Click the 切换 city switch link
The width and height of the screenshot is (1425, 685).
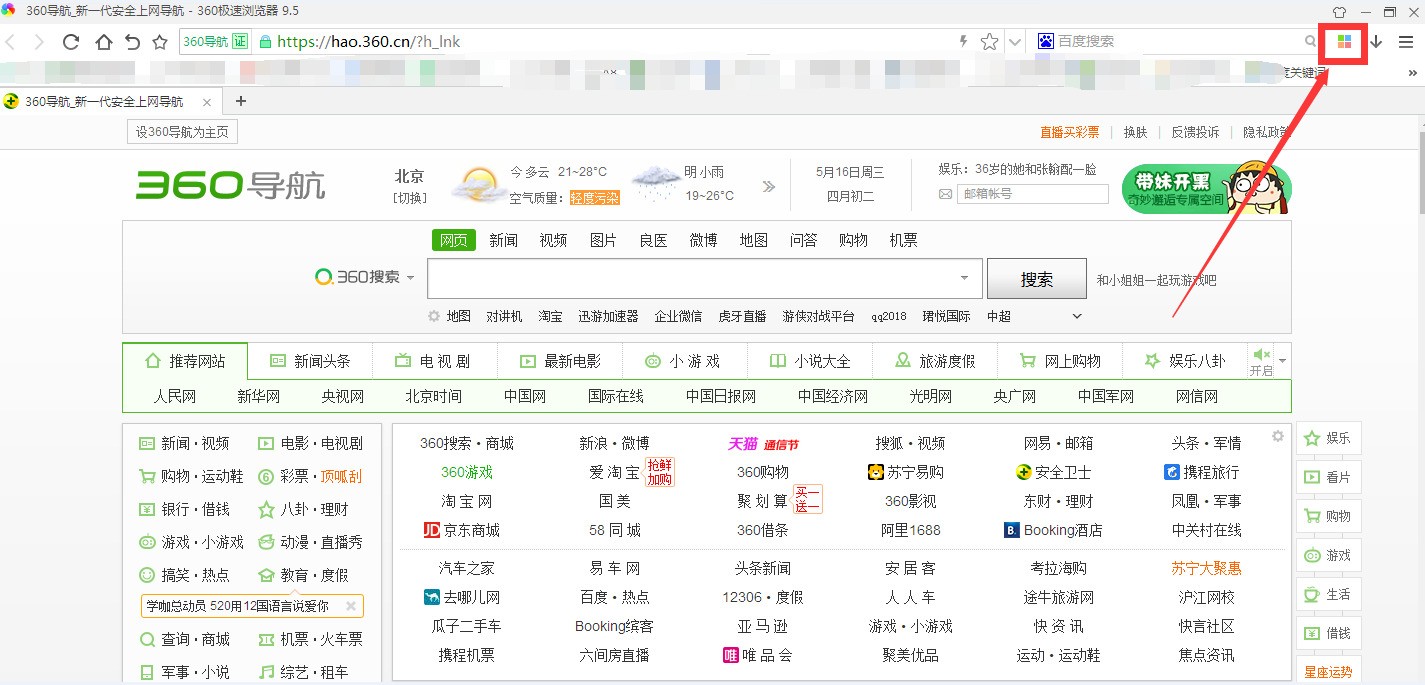click(x=409, y=198)
